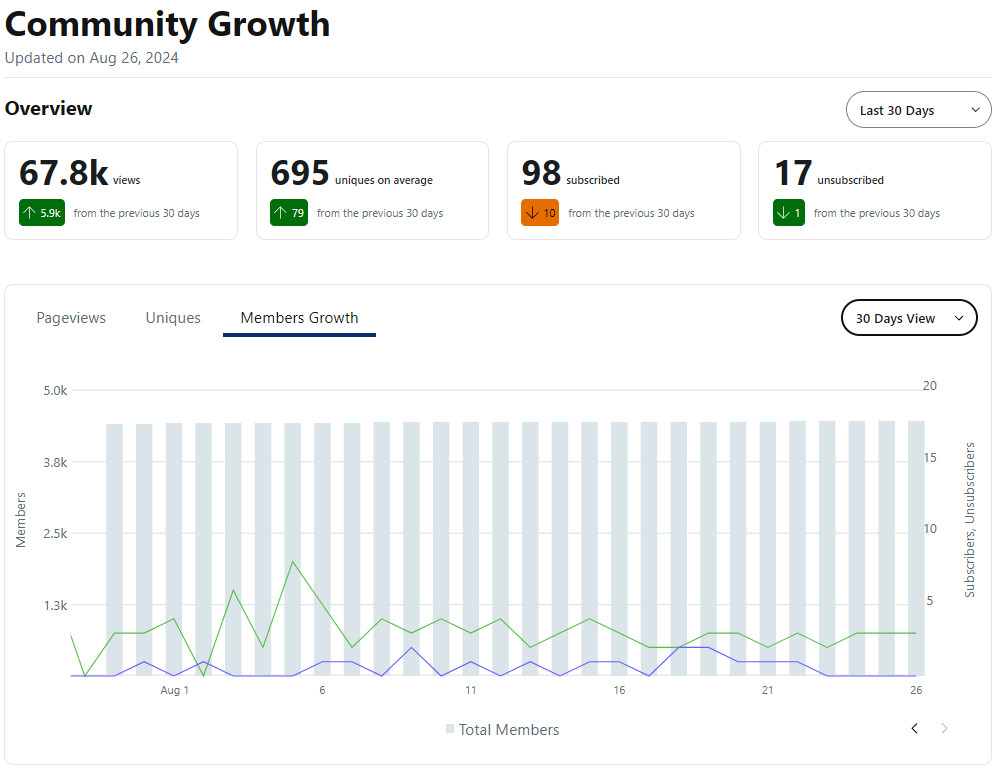Screen dimensions: 997x770
Task: Click the 67.8k views overview card
Action: (121, 190)
